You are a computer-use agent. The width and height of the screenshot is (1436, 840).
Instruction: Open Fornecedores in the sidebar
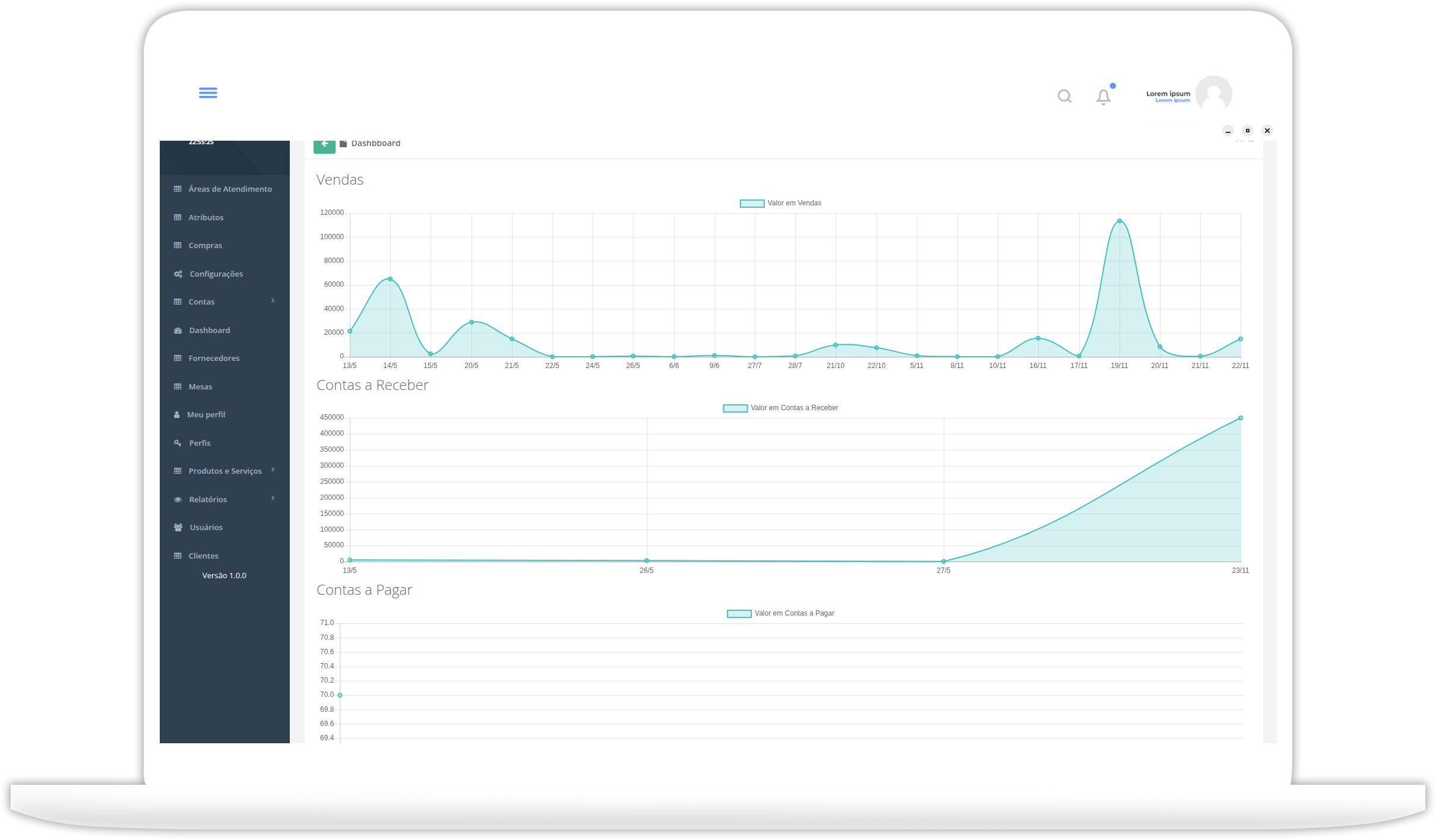[214, 359]
